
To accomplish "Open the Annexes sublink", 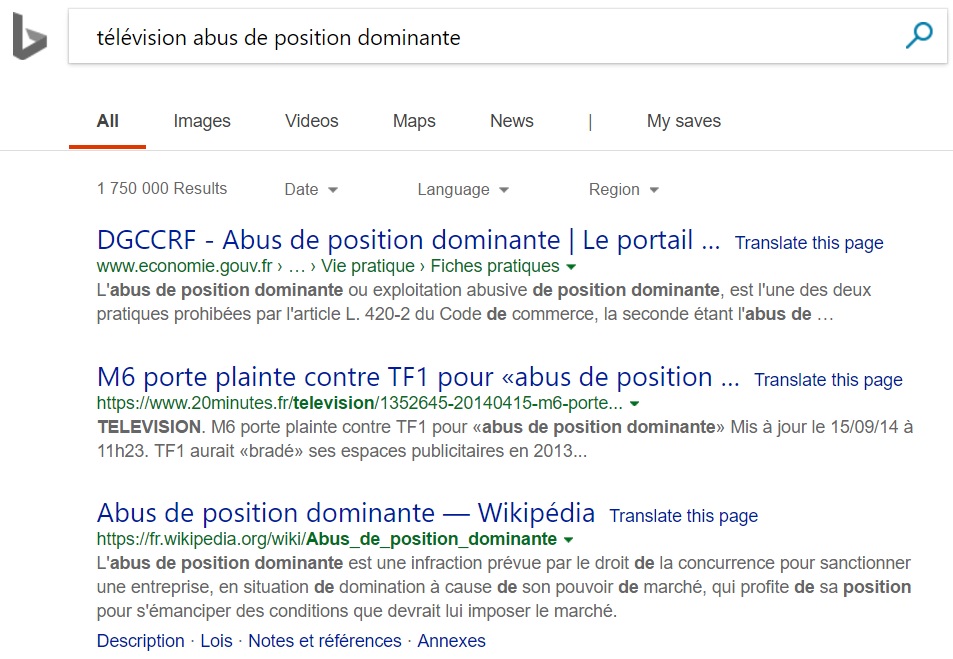I will 451,641.
